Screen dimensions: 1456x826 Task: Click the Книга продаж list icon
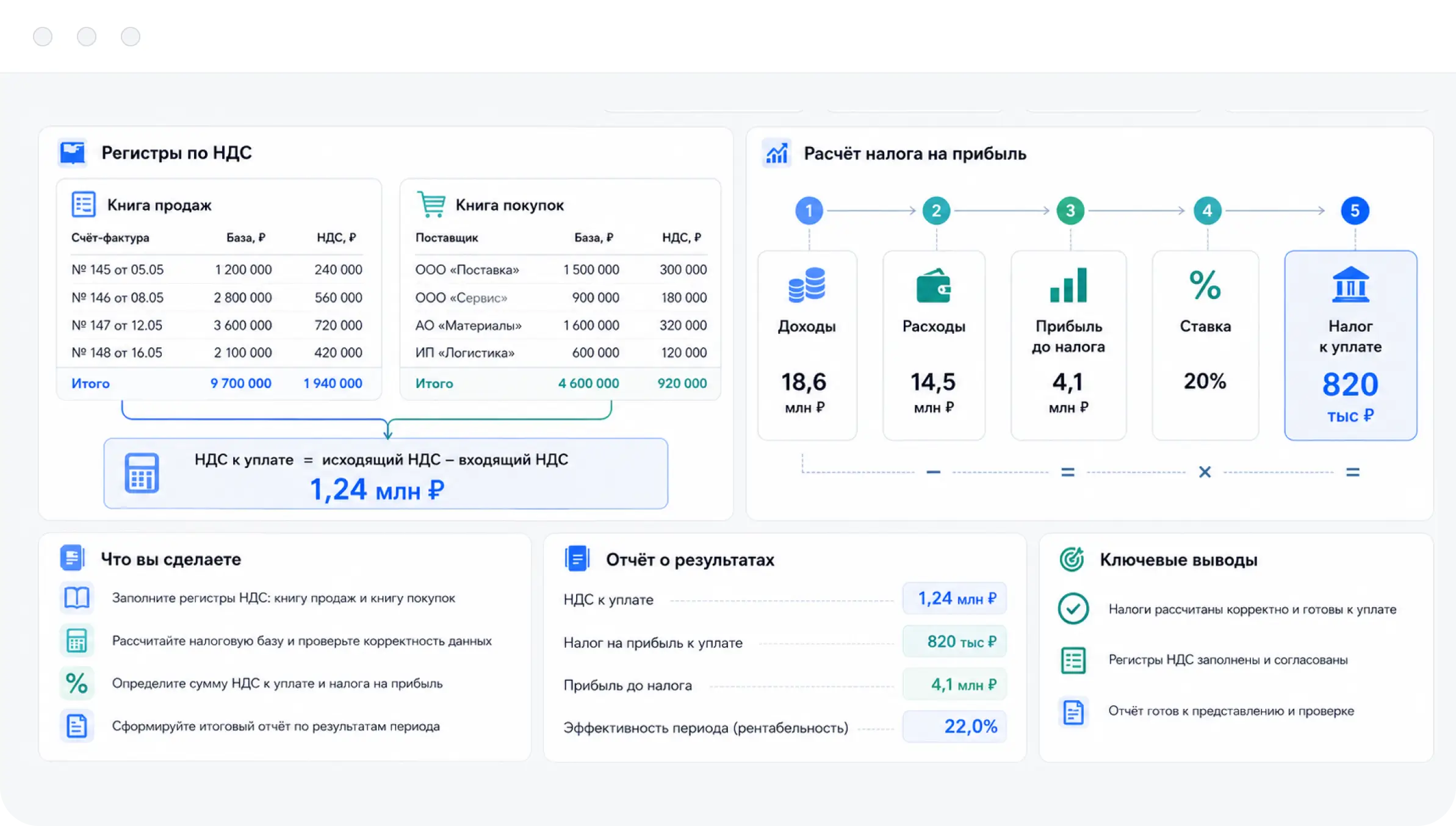(84, 204)
